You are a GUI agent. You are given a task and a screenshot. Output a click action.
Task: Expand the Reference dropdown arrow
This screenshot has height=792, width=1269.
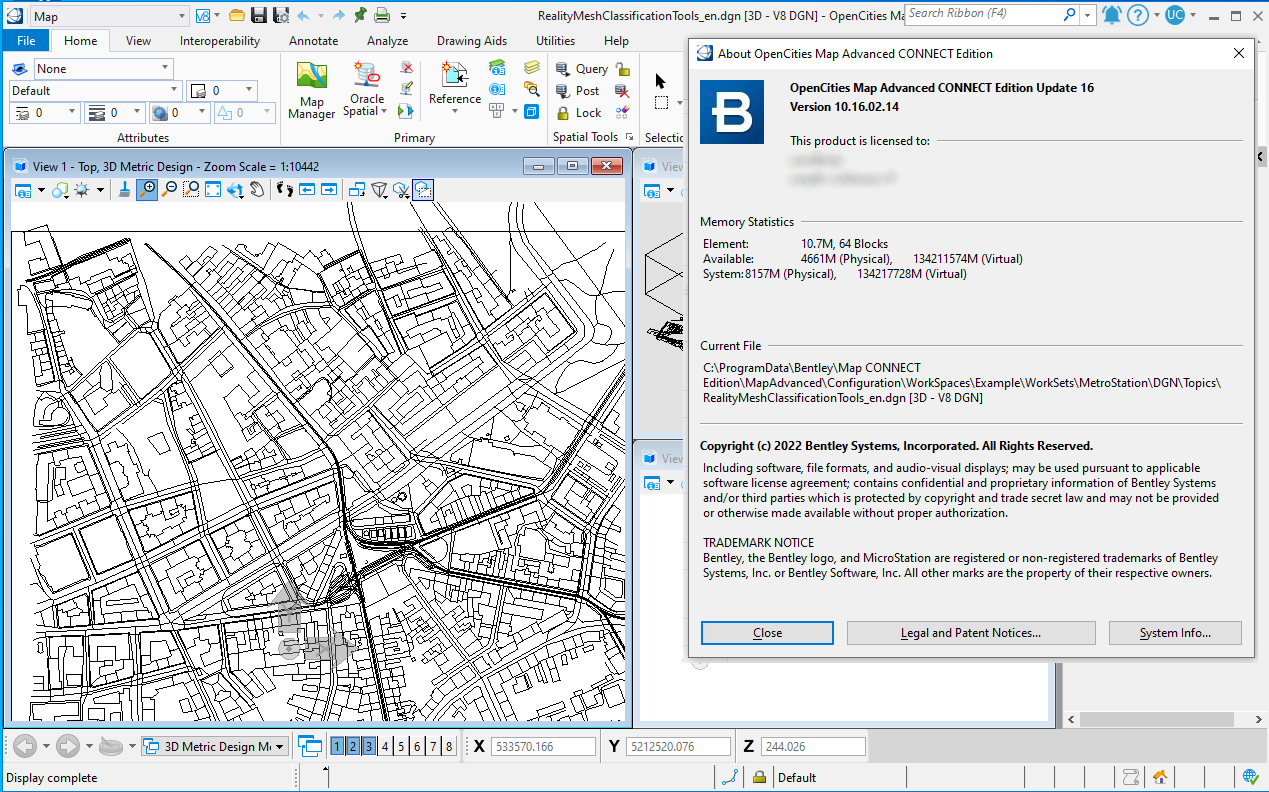click(455, 111)
